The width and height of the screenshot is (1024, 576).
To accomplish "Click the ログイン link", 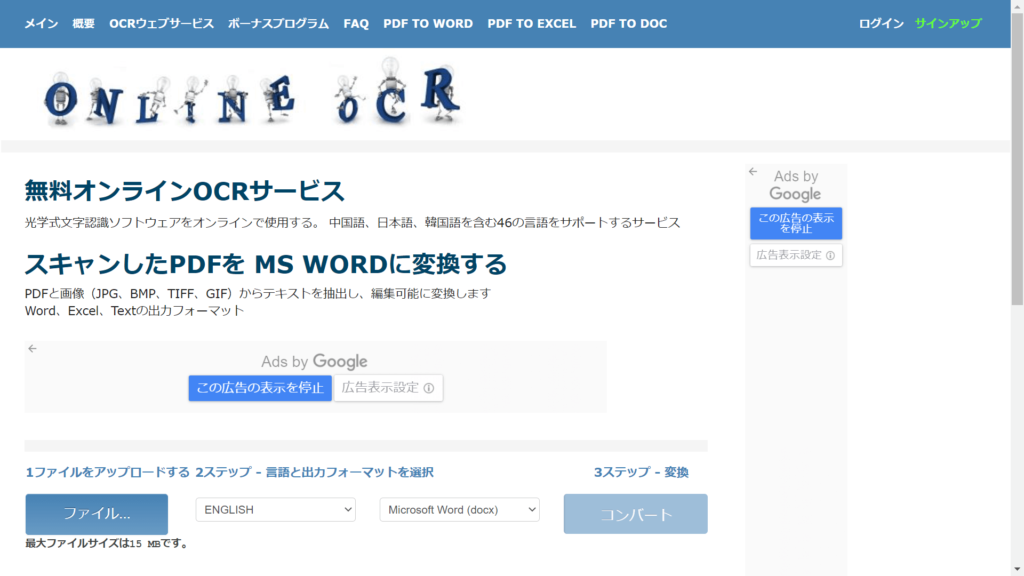I will (881, 24).
